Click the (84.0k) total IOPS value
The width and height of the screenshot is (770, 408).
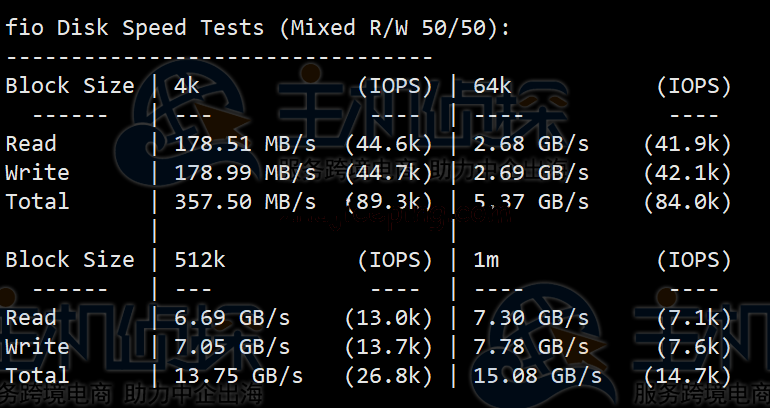tap(688, 202)
